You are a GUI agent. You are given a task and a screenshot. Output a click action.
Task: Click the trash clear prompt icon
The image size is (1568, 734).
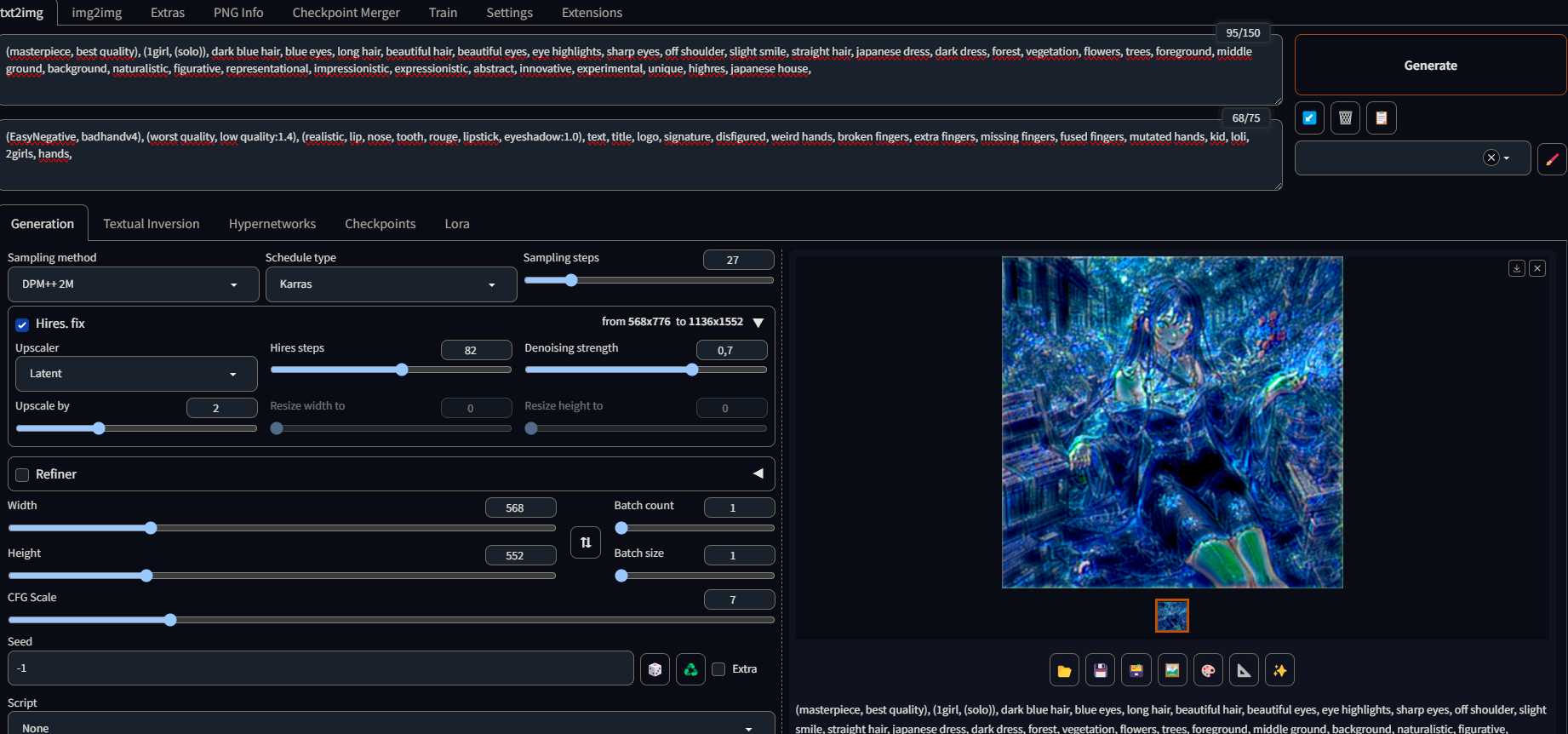1345,118
